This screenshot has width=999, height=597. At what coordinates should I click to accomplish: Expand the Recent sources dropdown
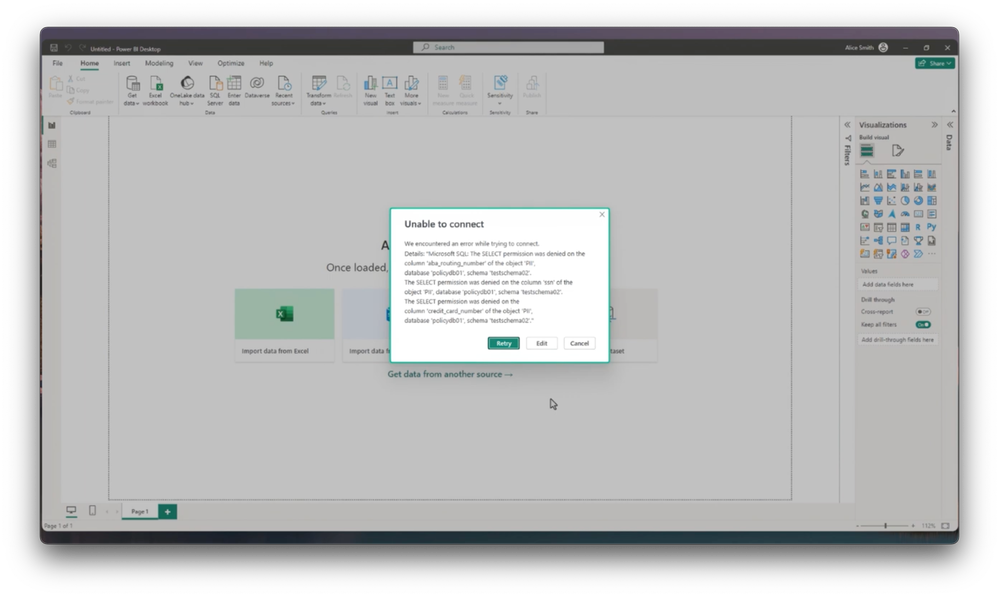pyautogui.click(x=284, y=90)
